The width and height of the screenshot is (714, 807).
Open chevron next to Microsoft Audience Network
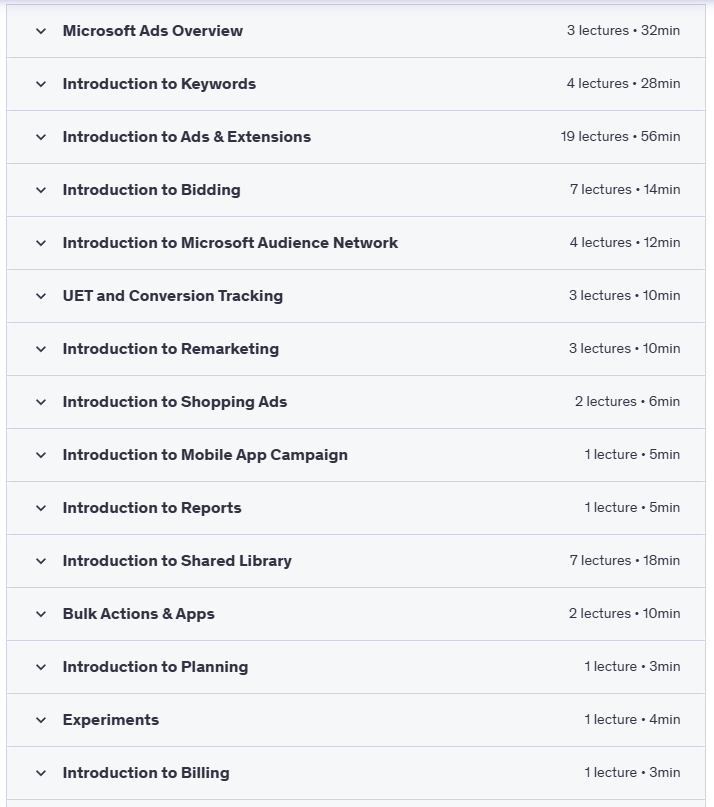(x=41, y=243)
